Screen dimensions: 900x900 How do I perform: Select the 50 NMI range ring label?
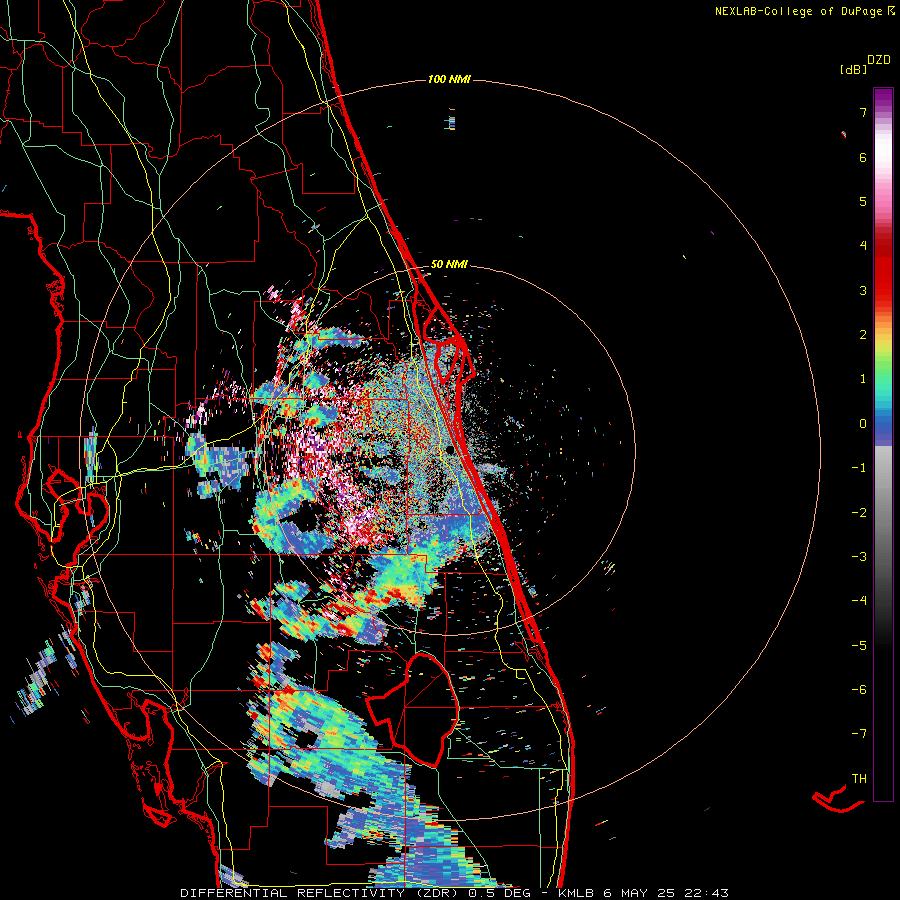(449, 264)
